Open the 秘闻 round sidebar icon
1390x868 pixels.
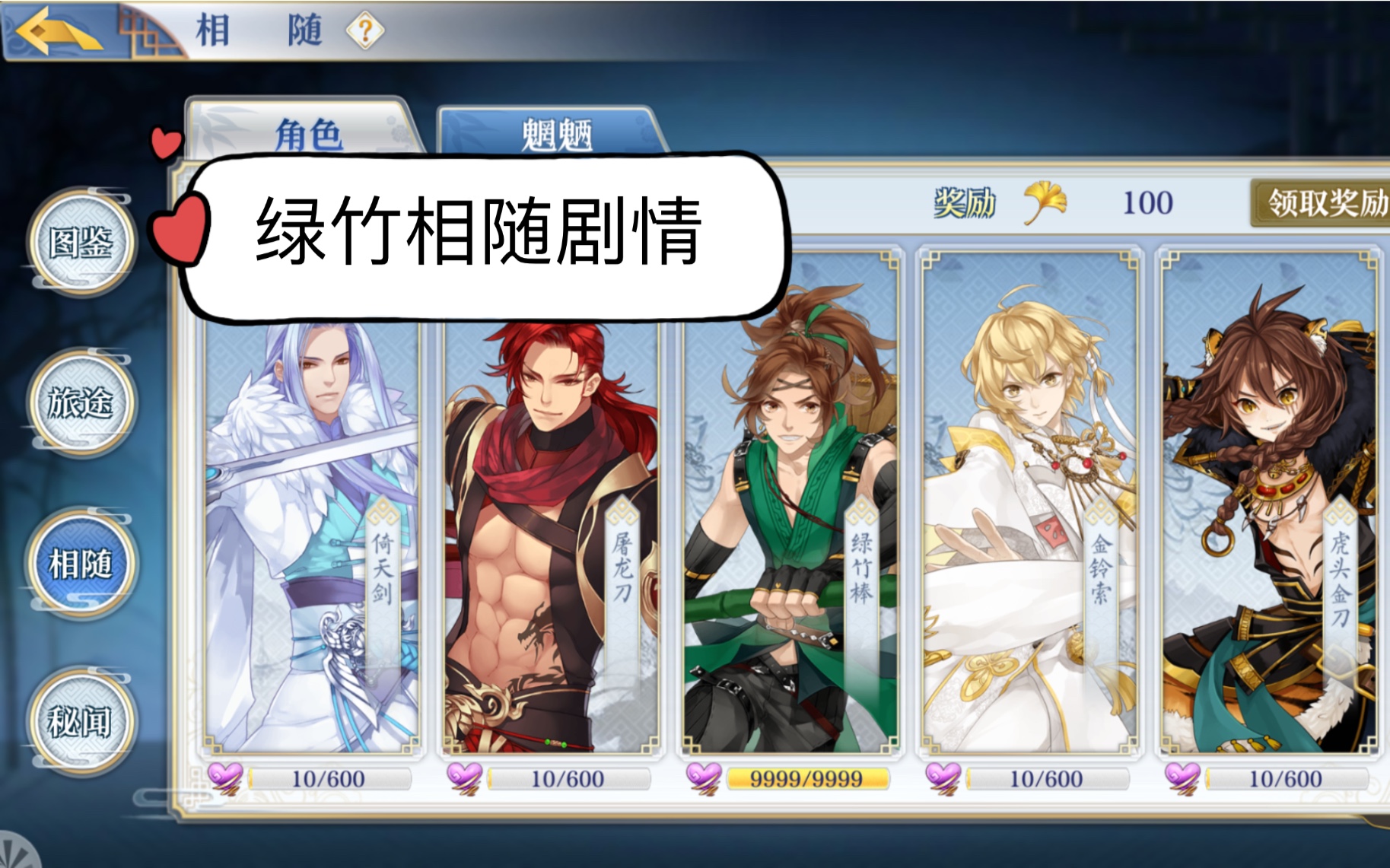(81, 721)
